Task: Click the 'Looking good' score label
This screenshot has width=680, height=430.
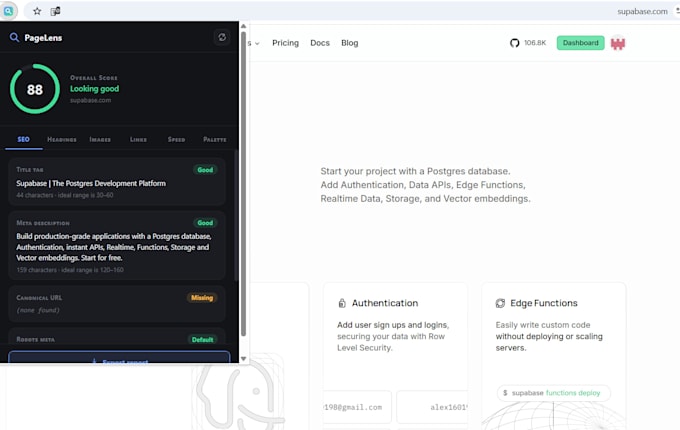Action: point(95,88)
